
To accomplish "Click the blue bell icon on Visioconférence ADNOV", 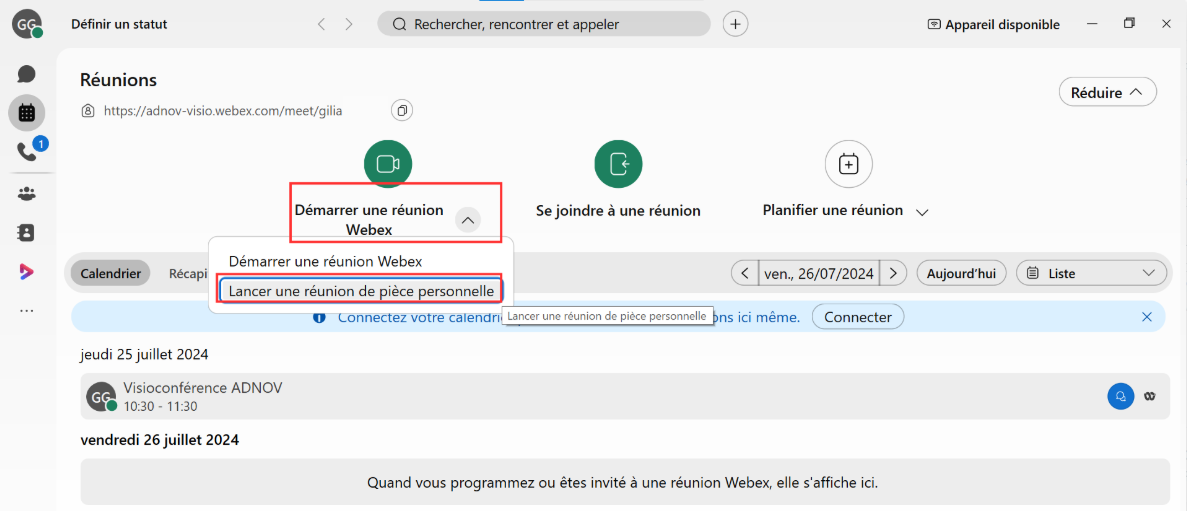I will pos(1120,395).
